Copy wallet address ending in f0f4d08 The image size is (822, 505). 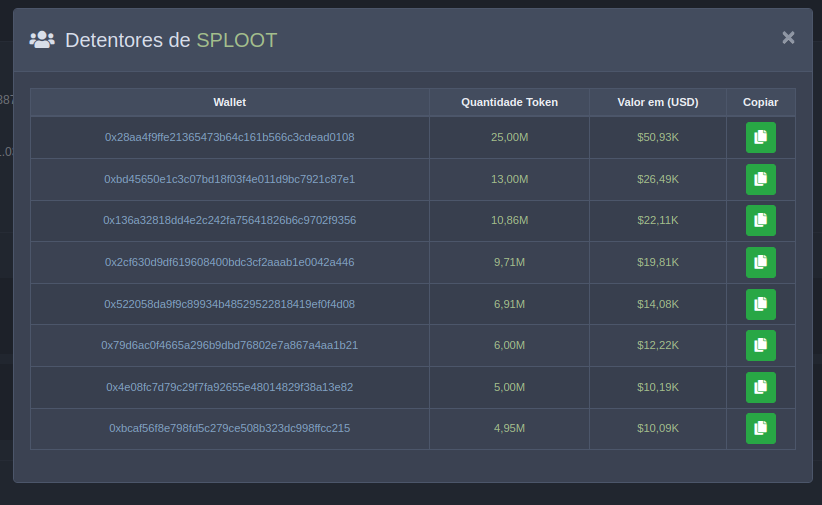coord(761,304)
